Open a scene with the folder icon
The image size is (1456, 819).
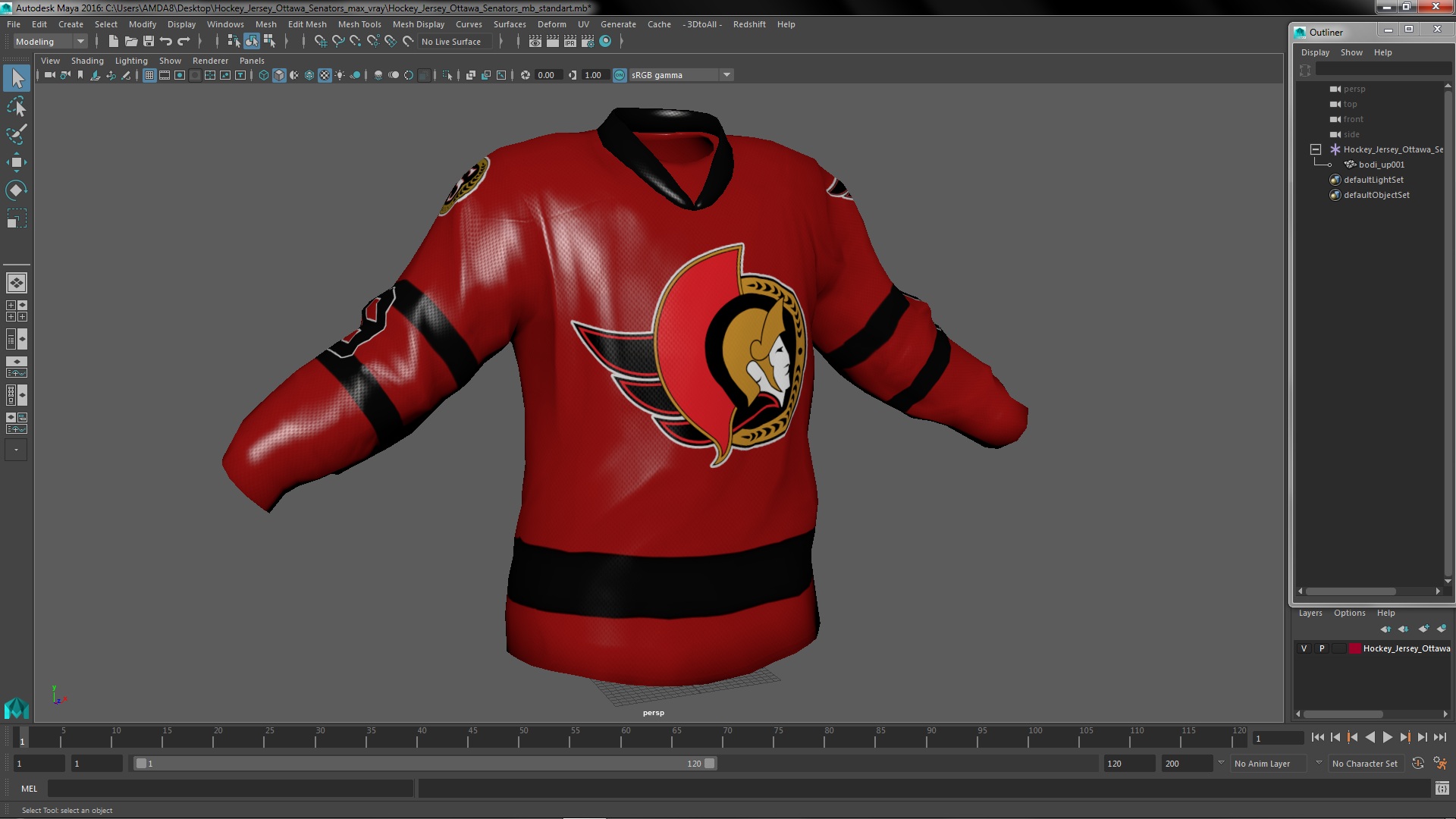click(x=131, y=42)
